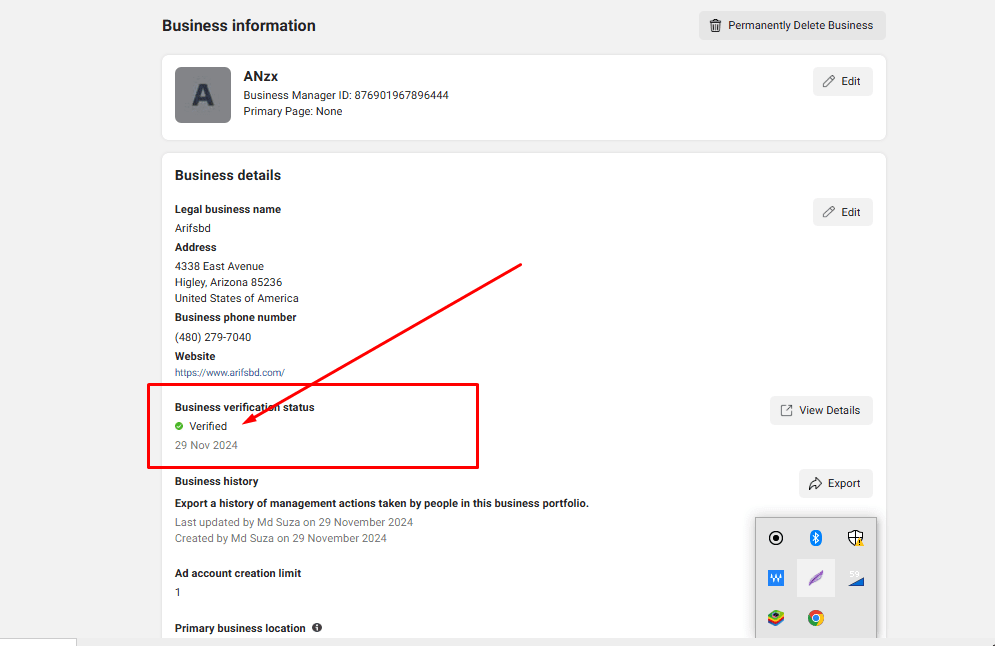Click the purple feather tray icon
Image resolution: width=995 pixels, height=646 pixels.
(x=816, y=578)
